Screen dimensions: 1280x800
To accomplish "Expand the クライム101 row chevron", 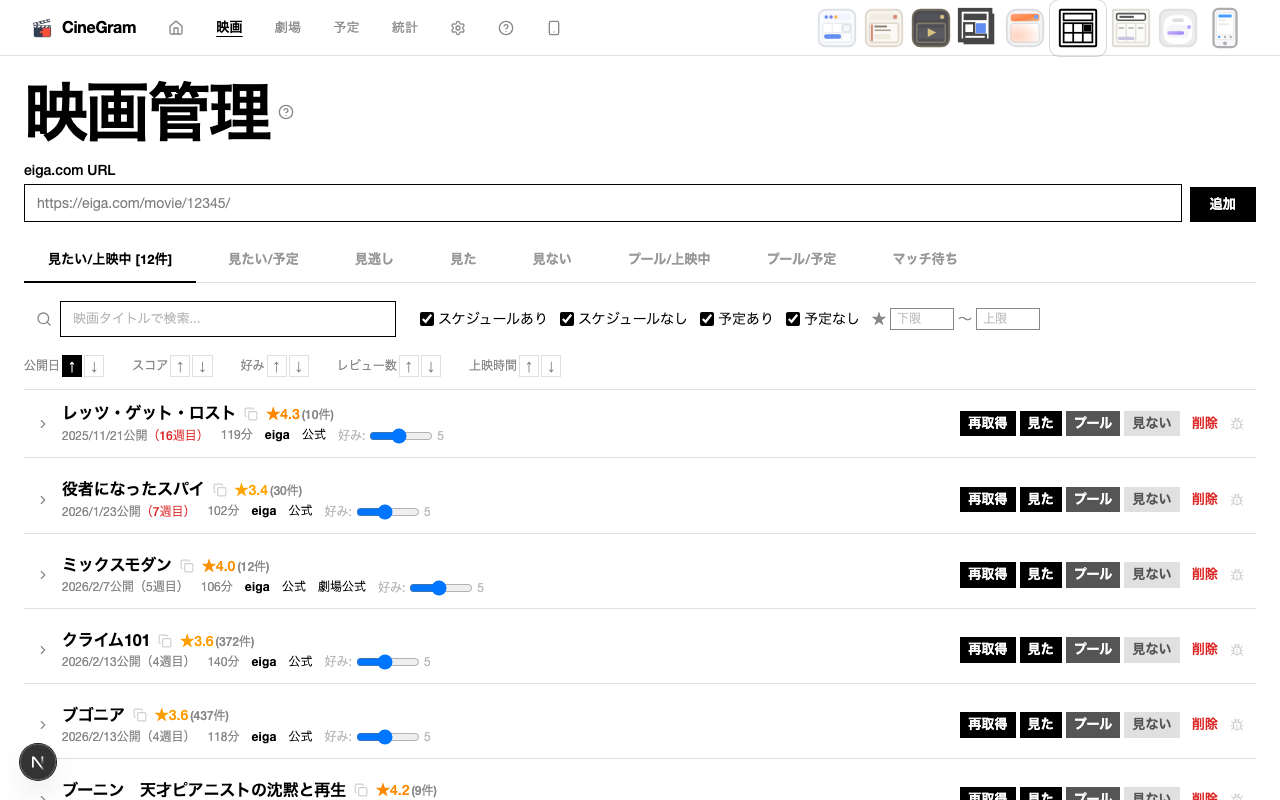I will pyautogui.click(x=43, y=650).
